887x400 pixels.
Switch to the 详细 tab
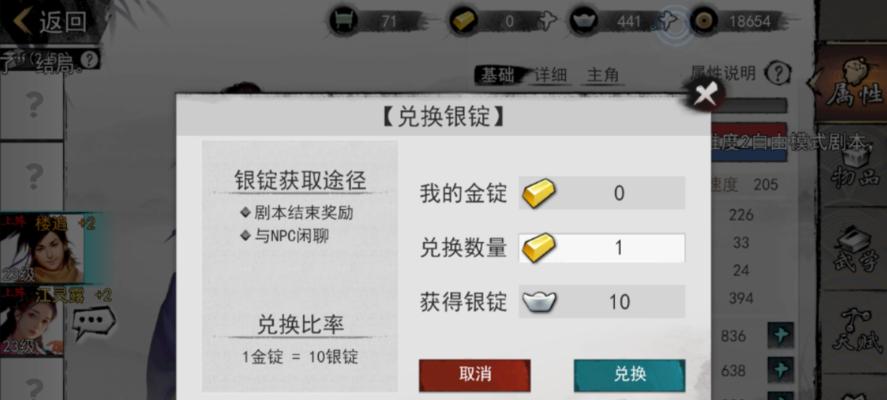coord(550,75)
